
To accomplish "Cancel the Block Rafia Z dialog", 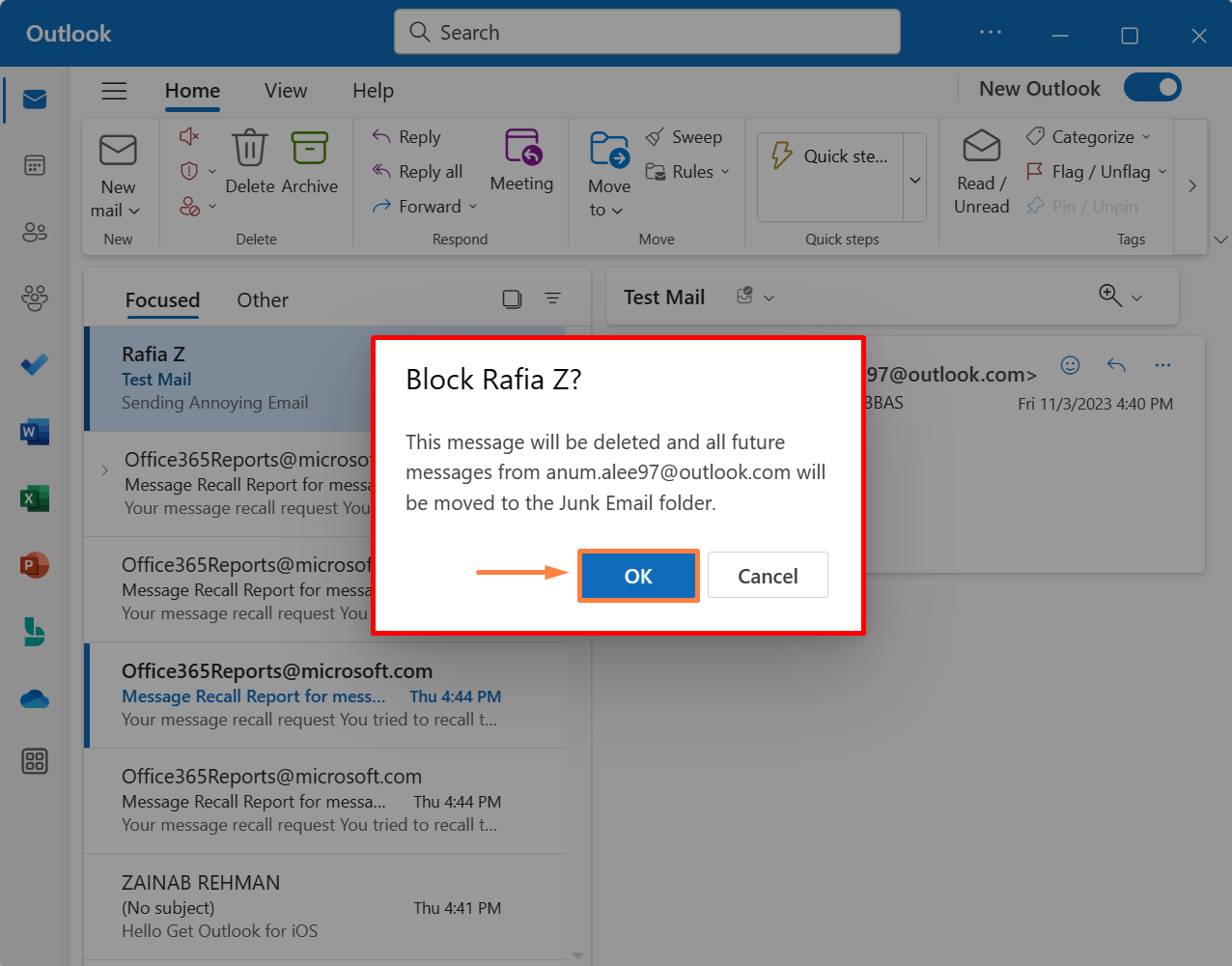I will (x=768, y=576).
